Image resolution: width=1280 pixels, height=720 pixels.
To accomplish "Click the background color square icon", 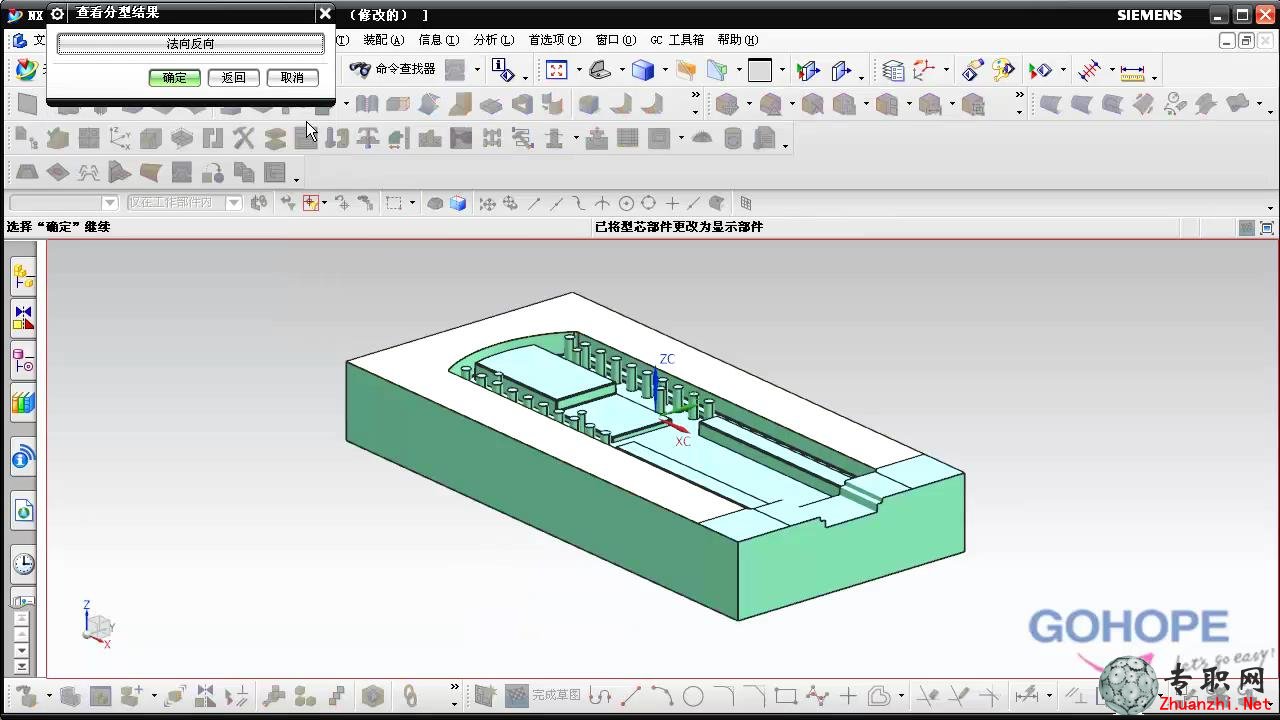I will click(760, 70).
